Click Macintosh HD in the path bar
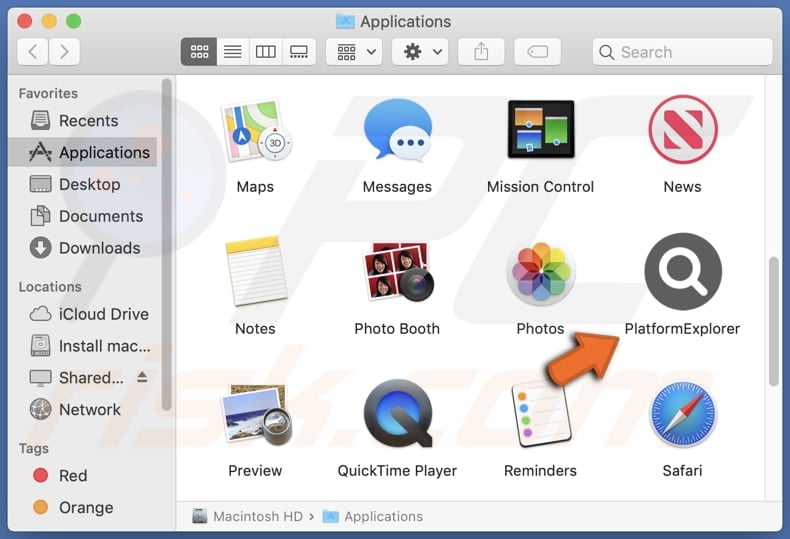Image resolution: width=790 pixels, height=539 pixels. (248, 516)
